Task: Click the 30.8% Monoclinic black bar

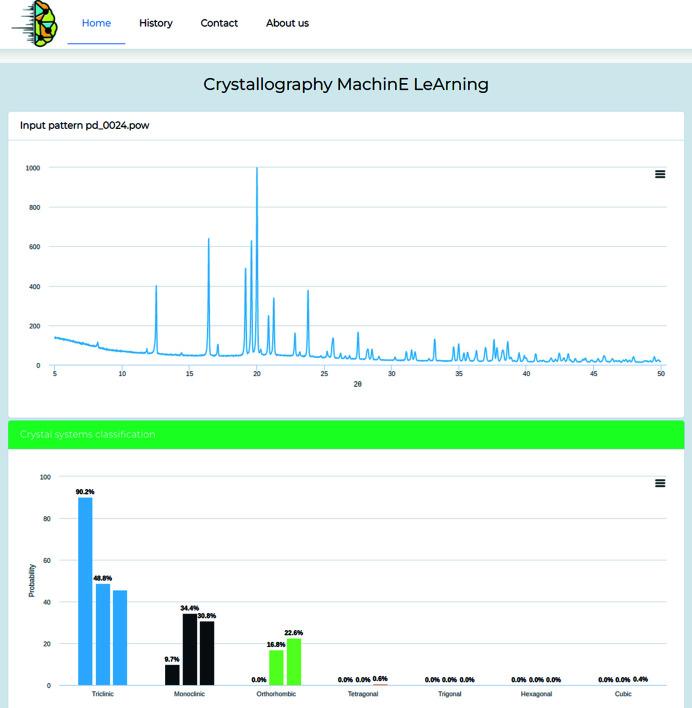Action: point(207,653)
